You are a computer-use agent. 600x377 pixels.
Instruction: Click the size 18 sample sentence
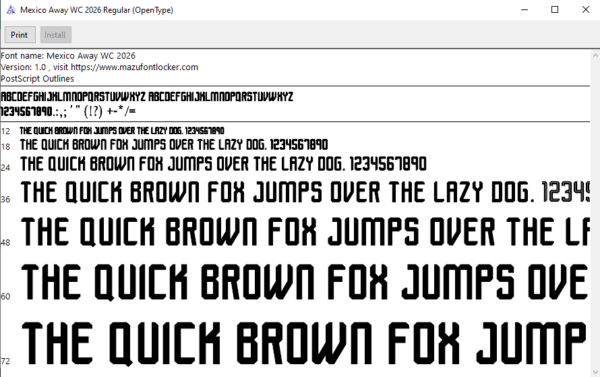174,145
